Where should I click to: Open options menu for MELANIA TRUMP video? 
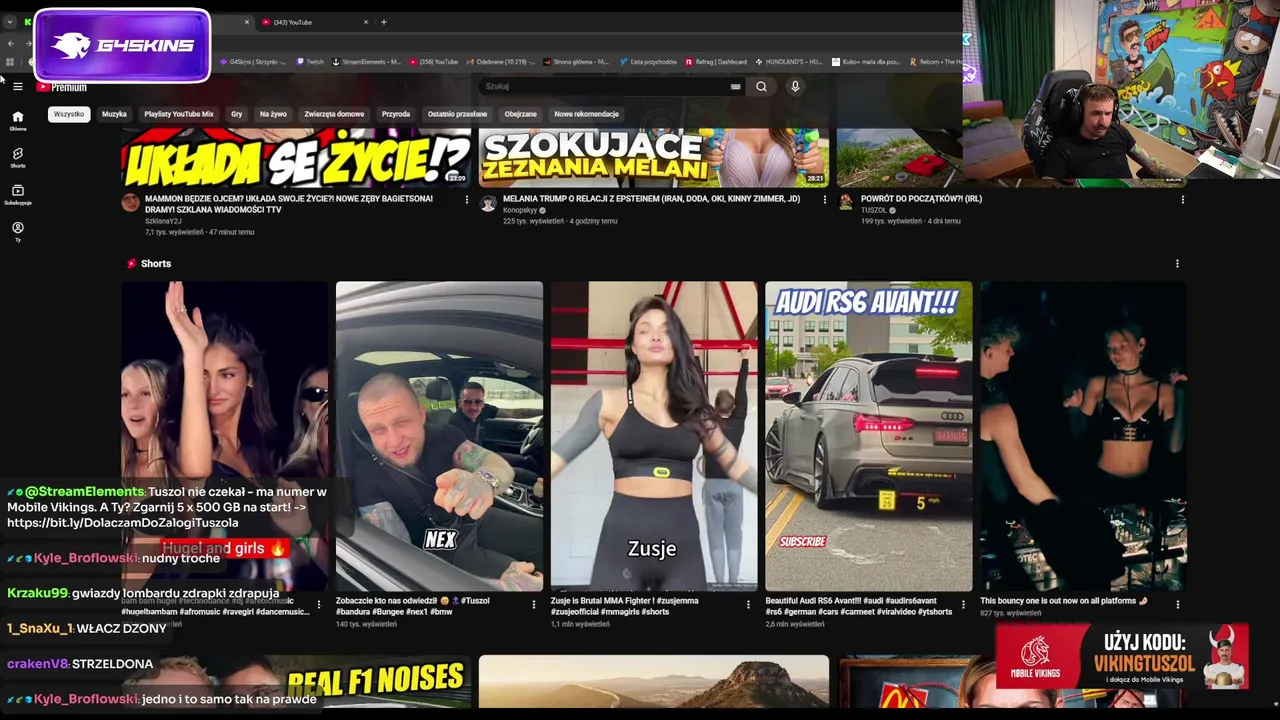pos(825,200)
